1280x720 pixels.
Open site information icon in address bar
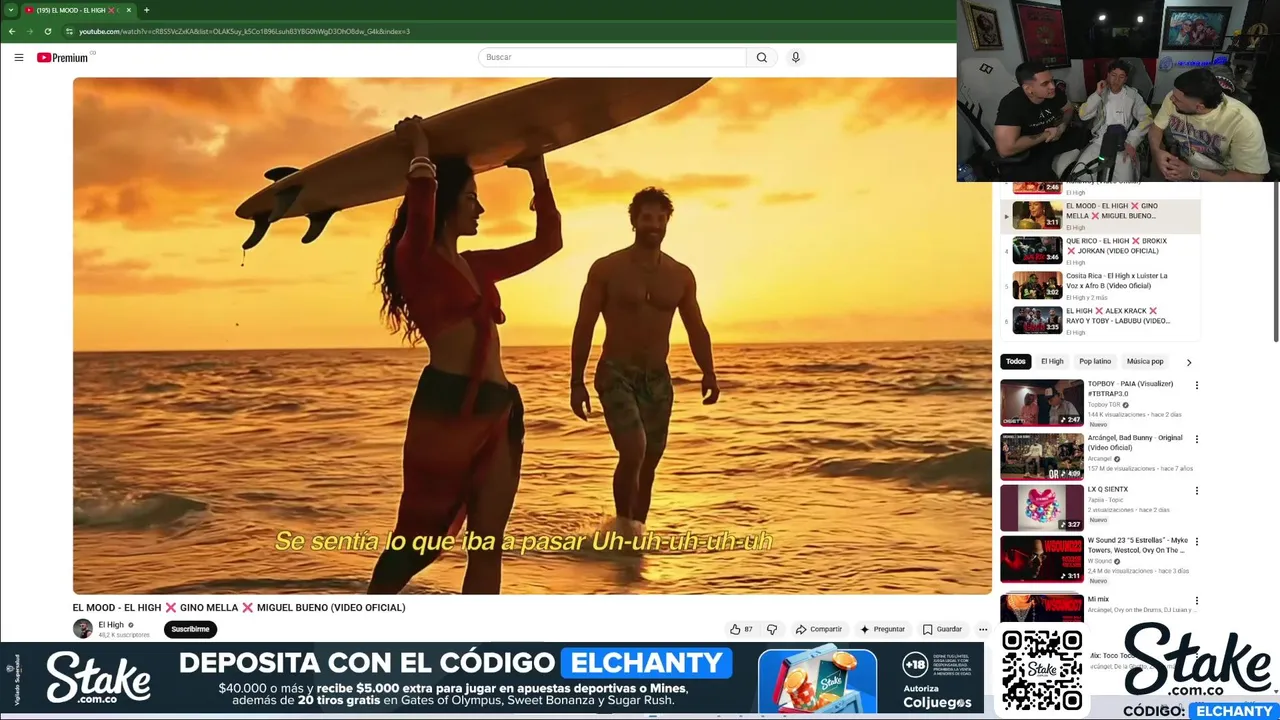(x=70, y=31)
